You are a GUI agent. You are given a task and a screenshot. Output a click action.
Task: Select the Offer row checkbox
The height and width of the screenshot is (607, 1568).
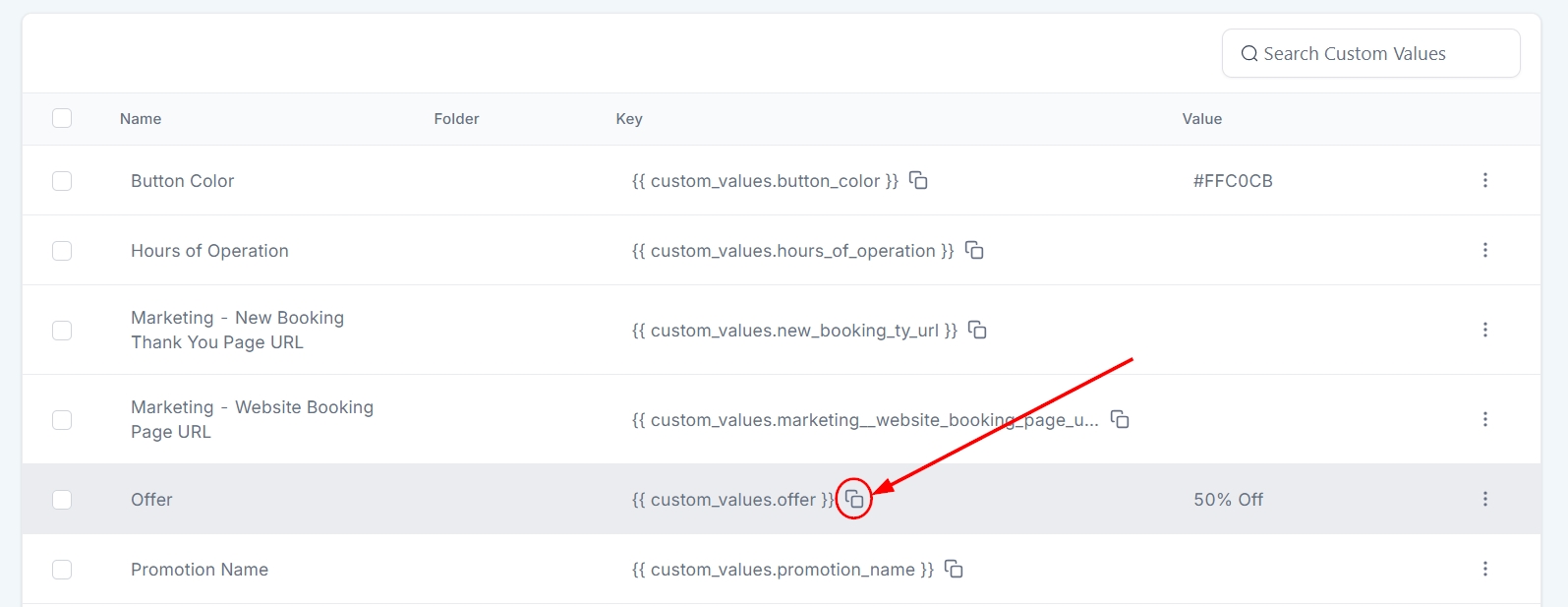coord(62,500)
